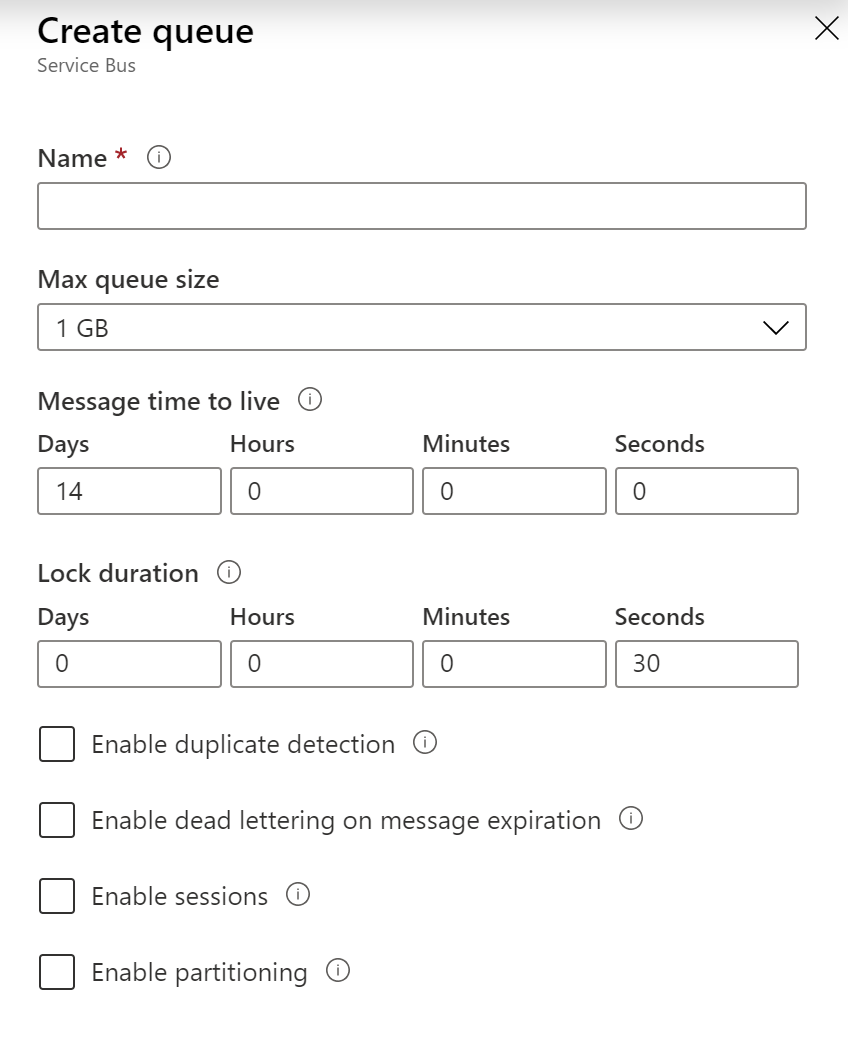The width and height of the screenshot is (848, 1058).
Task: Select the Lock duration Days field
Action: [x=129, y=664]
